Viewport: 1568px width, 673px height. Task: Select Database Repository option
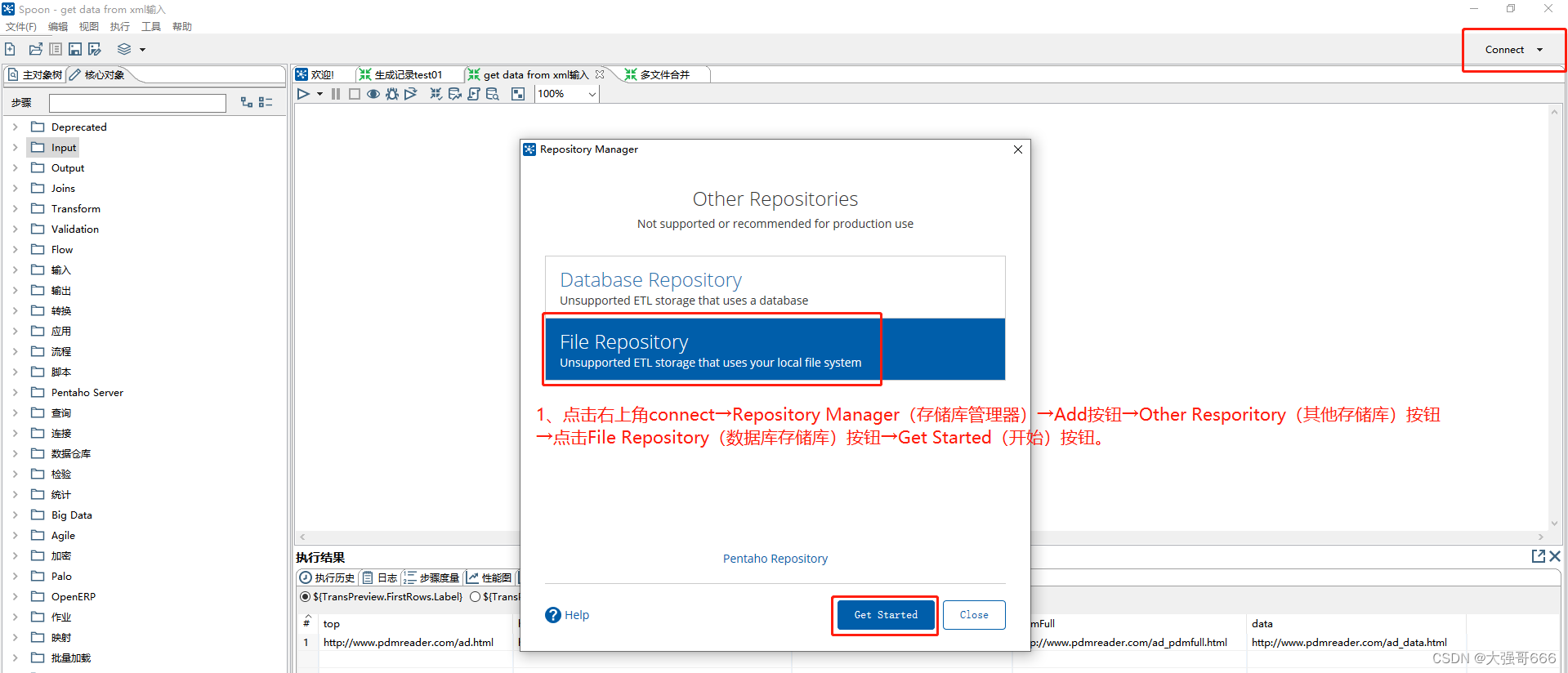[x=775, y=287]
